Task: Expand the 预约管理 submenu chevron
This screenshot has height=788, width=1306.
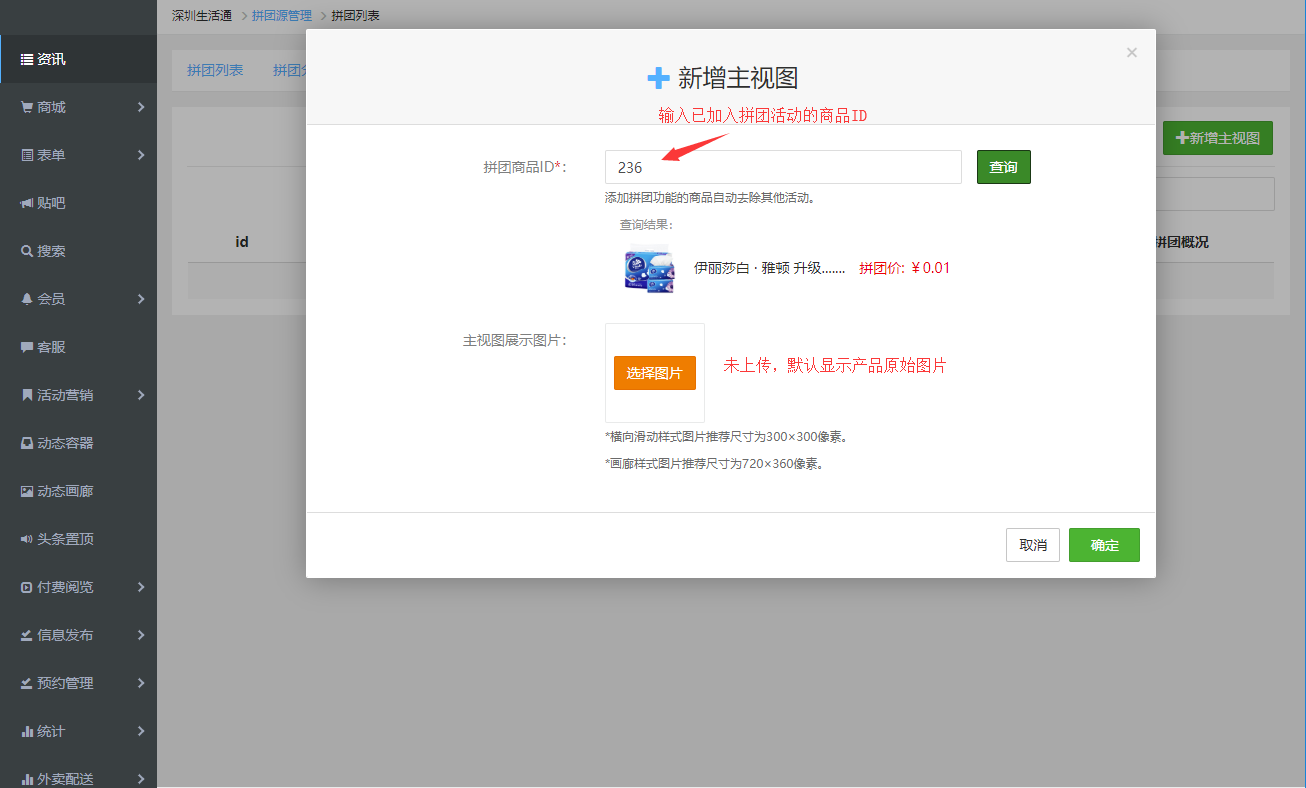Action: pos(141,683)
